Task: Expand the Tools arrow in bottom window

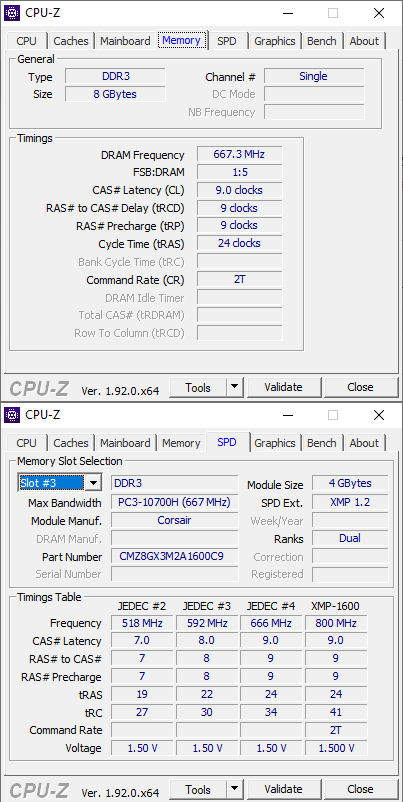Action: click(234, 789)
